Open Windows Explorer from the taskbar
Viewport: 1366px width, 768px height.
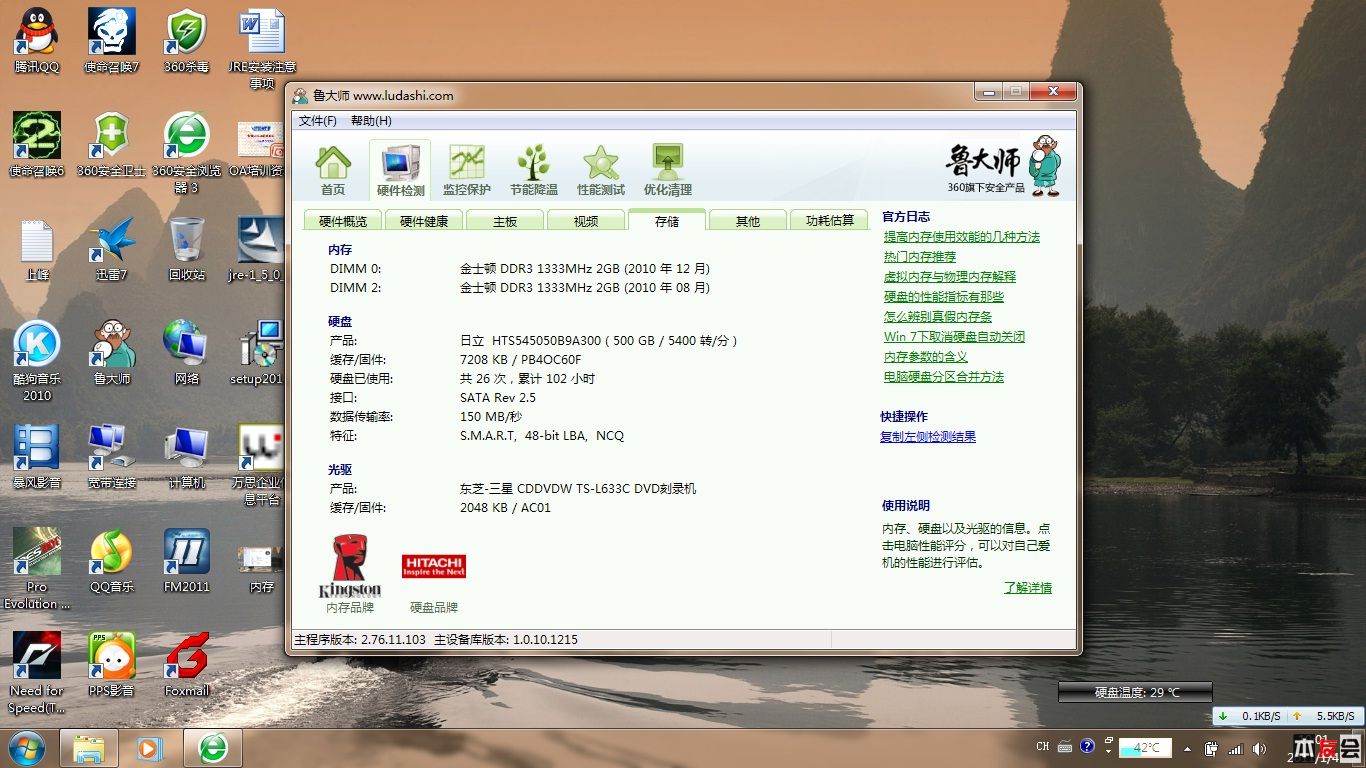click(x=89, y=748)
